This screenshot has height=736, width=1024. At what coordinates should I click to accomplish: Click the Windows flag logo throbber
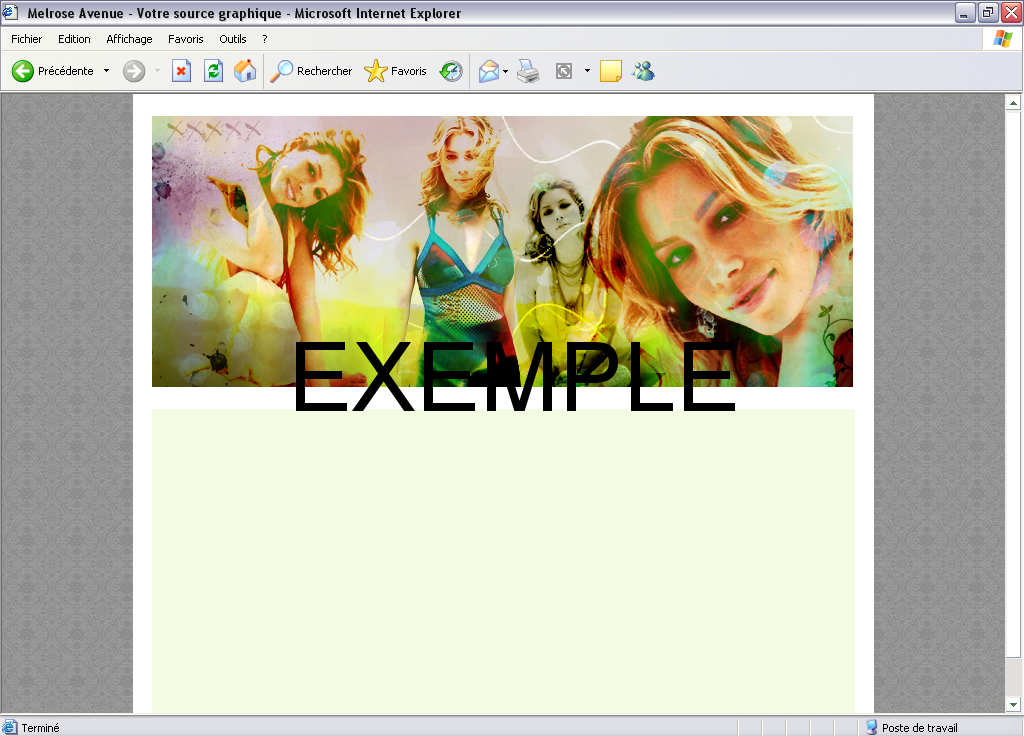[x=1002, y=39]
